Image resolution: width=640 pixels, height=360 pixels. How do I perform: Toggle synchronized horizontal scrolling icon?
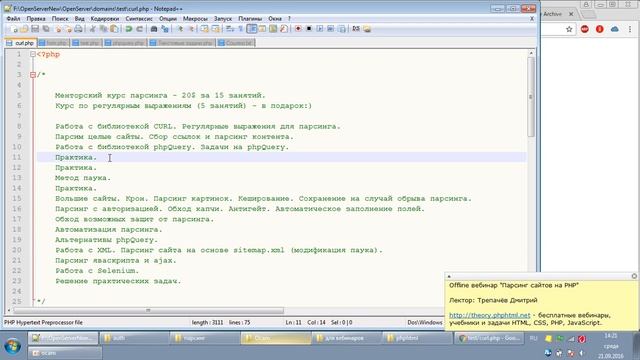pos(216,29)
